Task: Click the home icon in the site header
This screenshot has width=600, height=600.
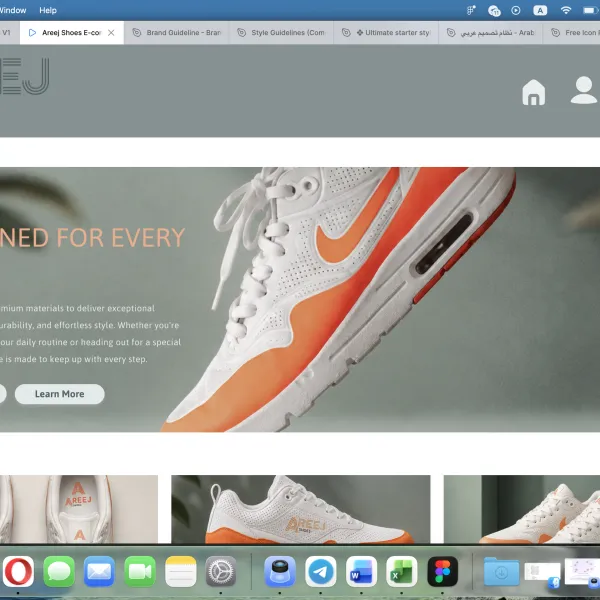Action: click(x=533, y=92)
